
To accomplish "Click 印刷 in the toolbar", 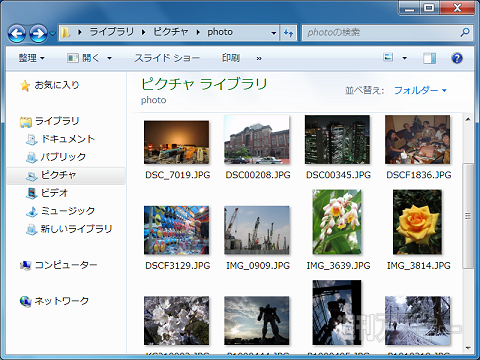I will click(x=231, y=58).
